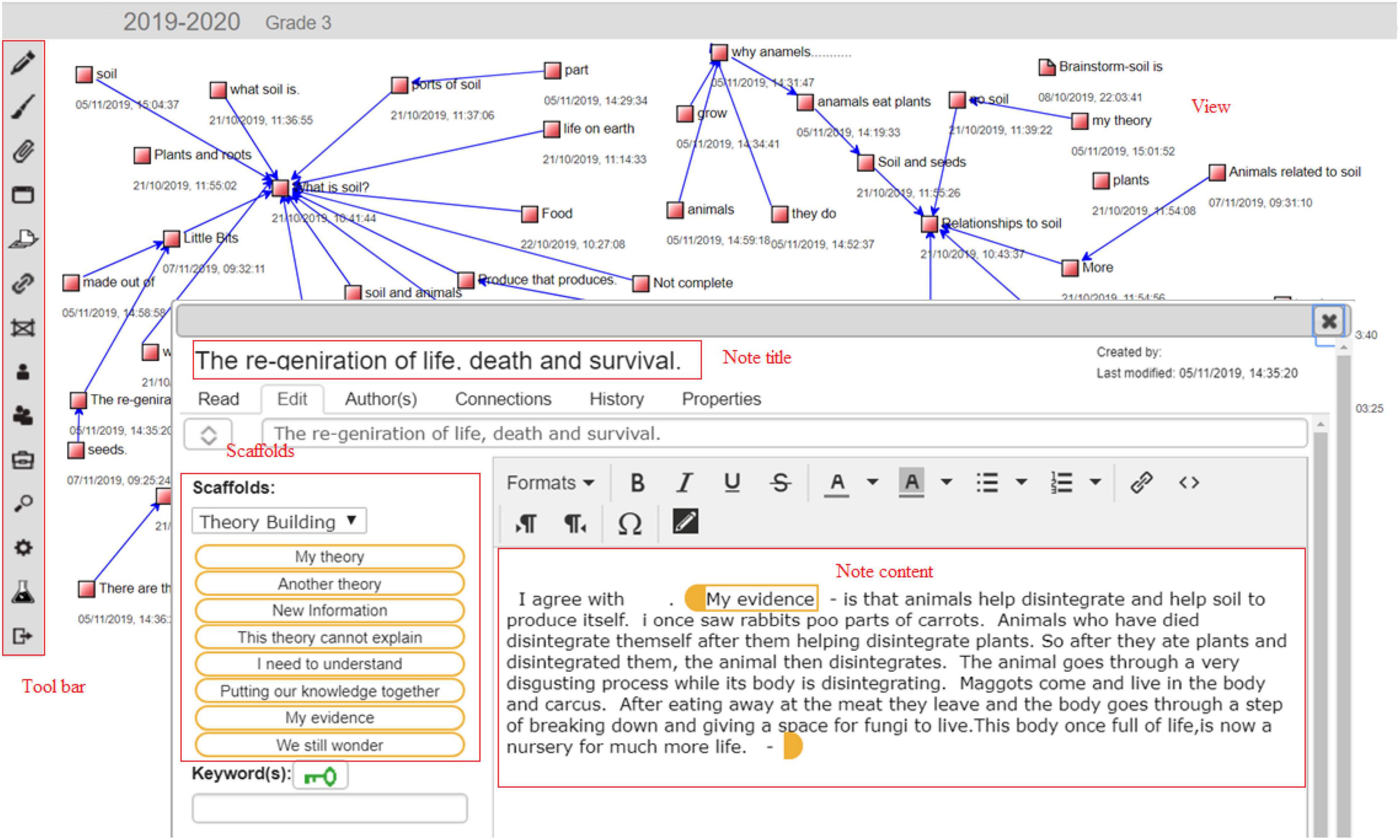Click the briefcase workspace icon

click(x=23, y=460)
